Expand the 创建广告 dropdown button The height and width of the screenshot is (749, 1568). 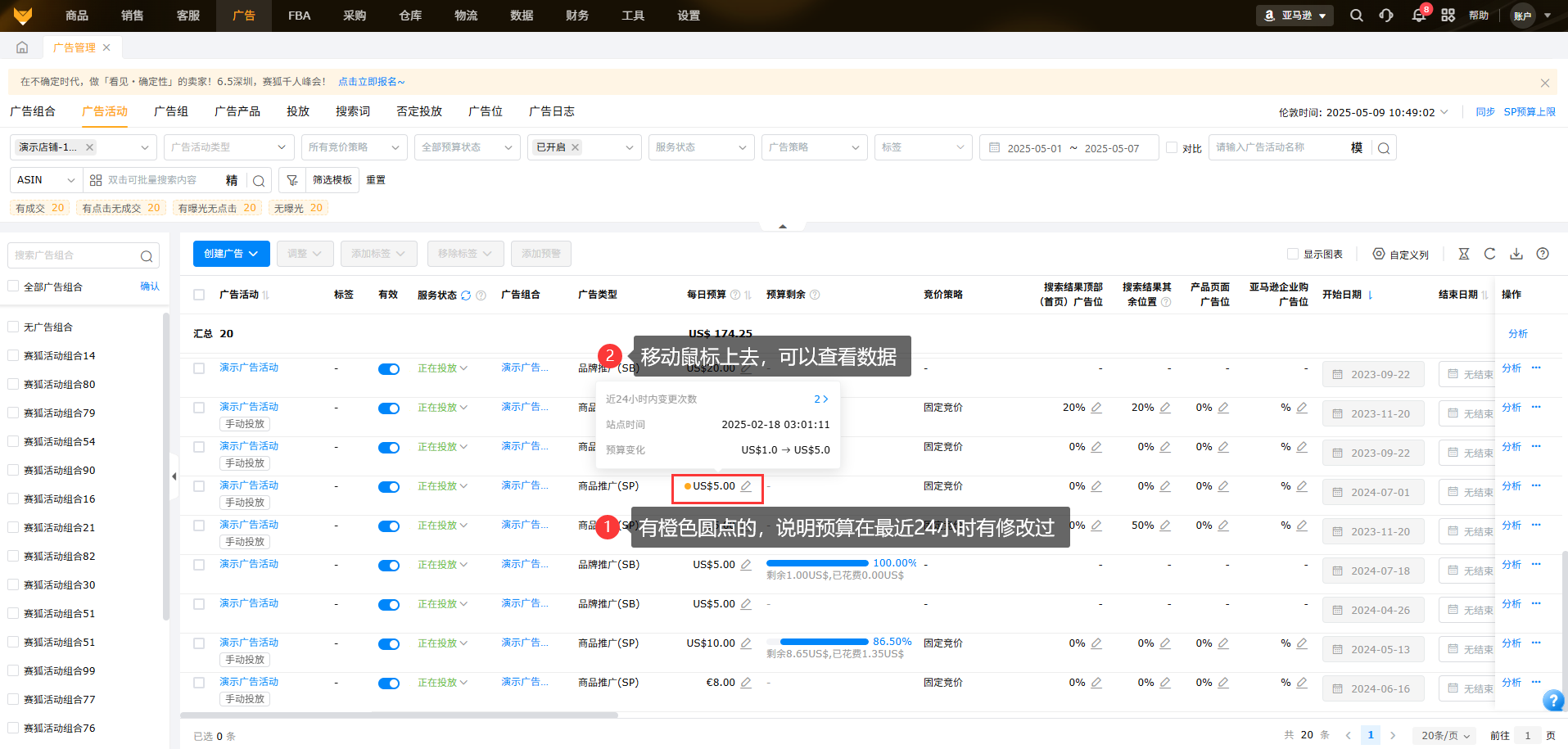click(231, 254)
